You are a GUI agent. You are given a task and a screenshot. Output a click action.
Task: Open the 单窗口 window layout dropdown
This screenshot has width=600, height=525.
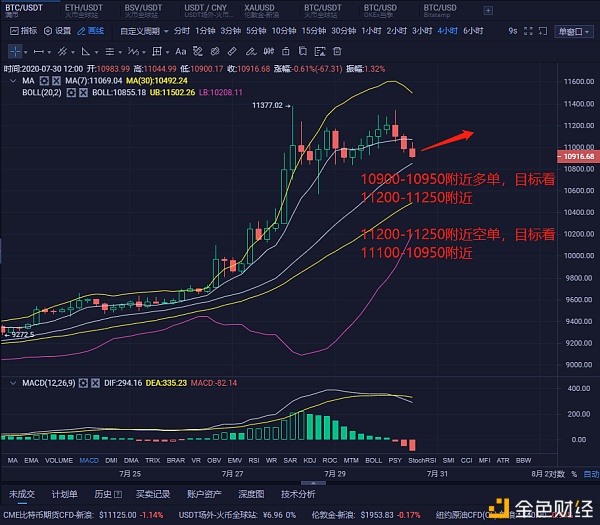[574, 31]
